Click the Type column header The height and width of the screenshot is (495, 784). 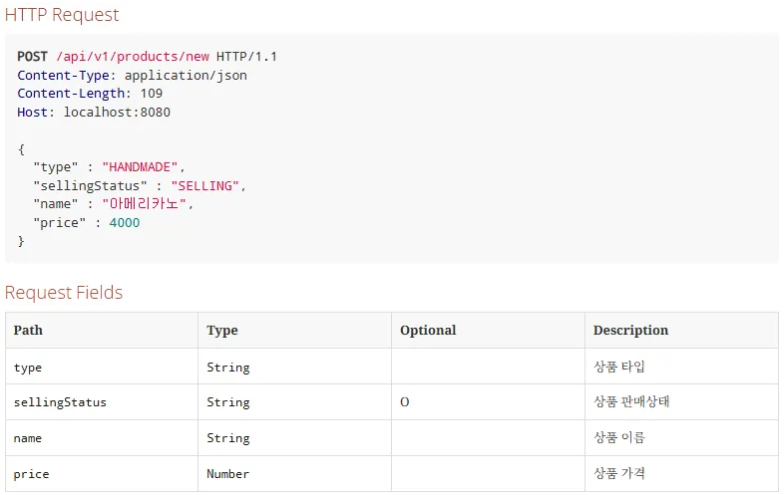point(222,330)
